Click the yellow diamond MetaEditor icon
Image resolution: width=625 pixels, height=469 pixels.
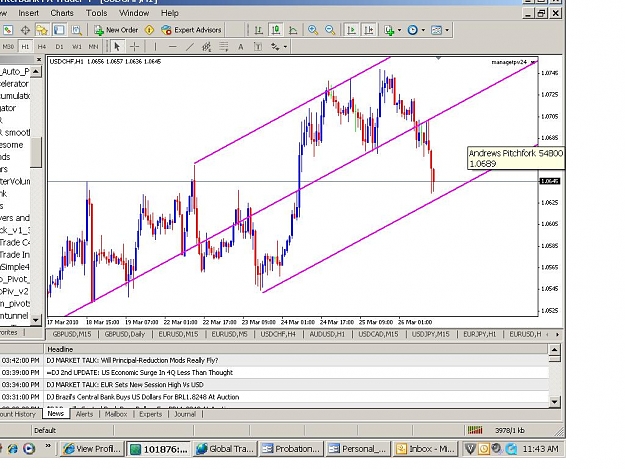pyautogui.click(x=149, y=30)
